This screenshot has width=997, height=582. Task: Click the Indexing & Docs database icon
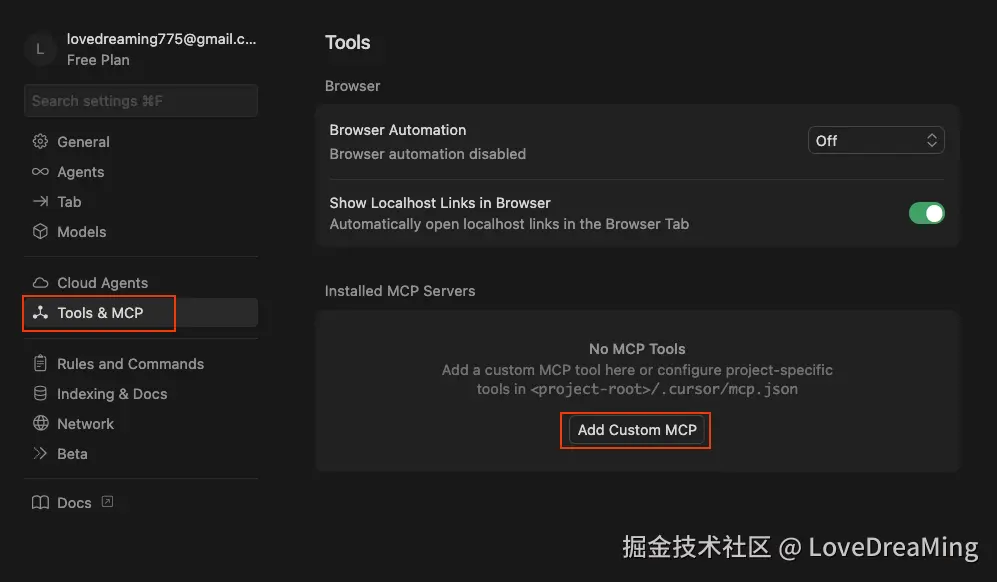pyautogui.click(x=40, y=394)
